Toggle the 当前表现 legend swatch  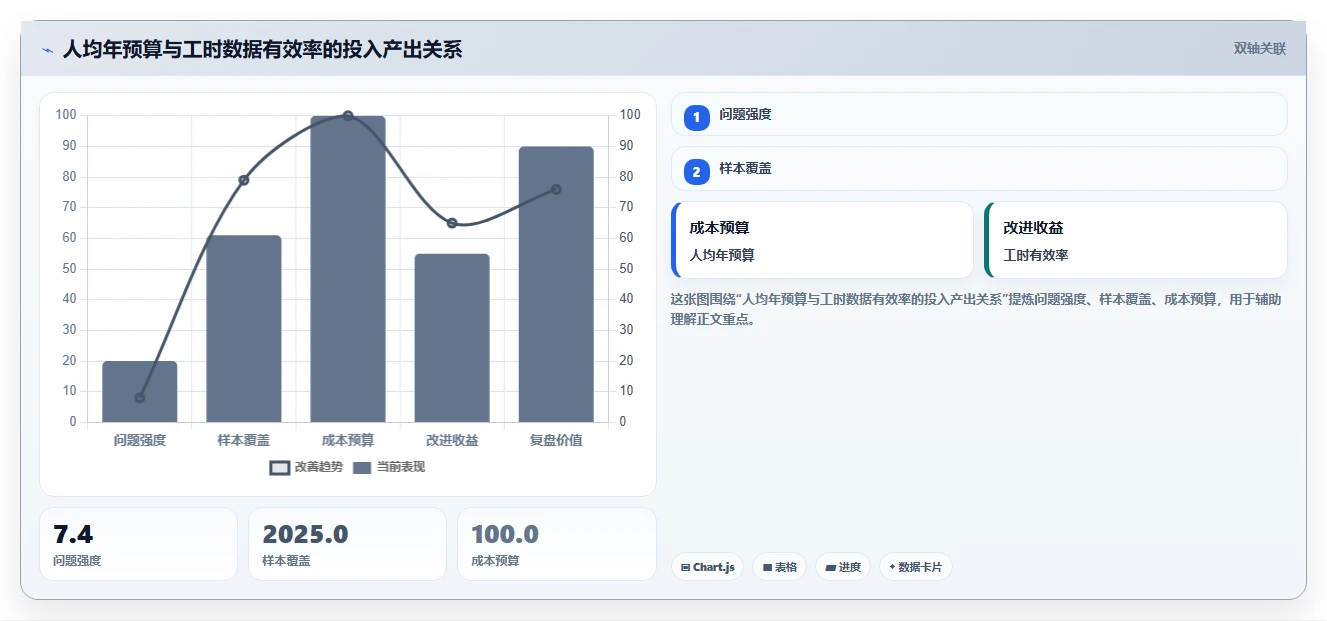tap(362, 467)
